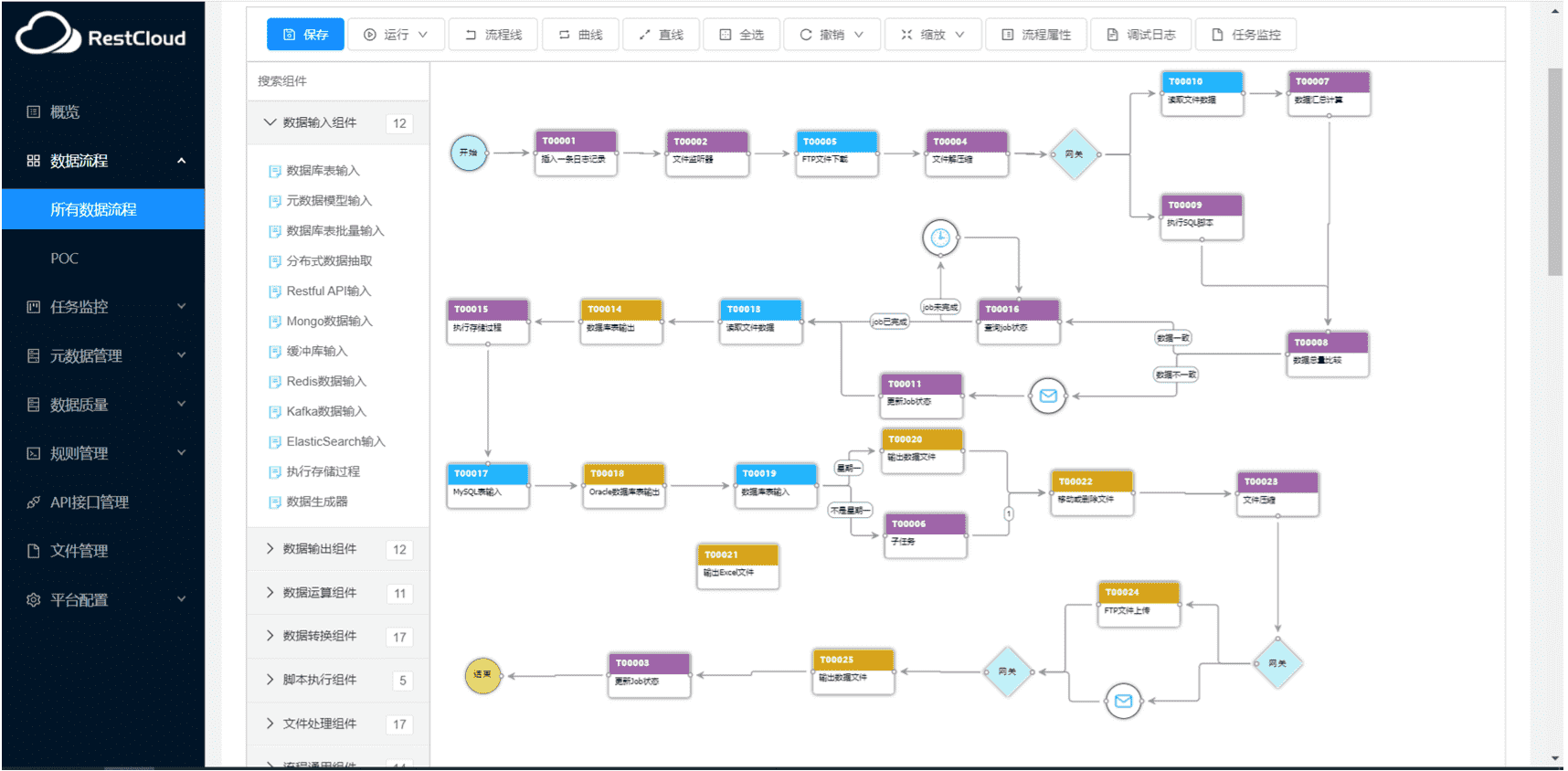Select the 数据库表输入 component

314,171
